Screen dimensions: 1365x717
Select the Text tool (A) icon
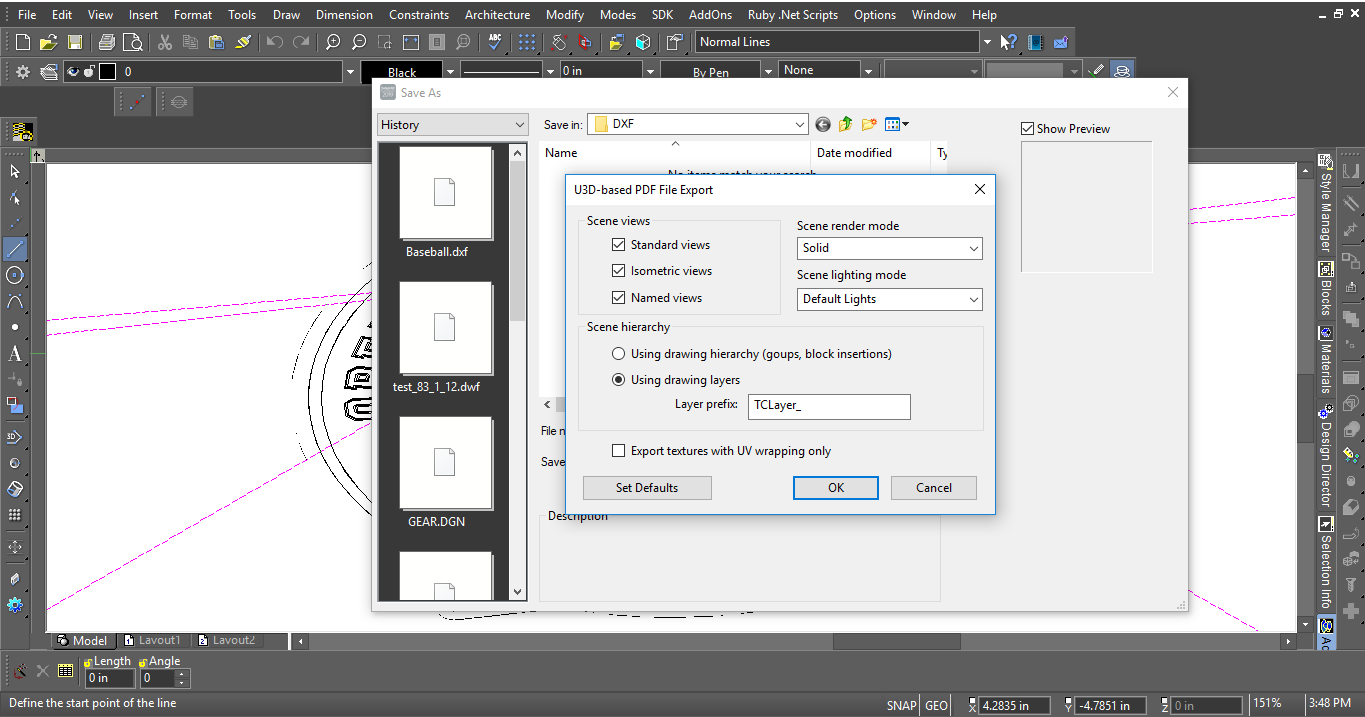tap(15, 353)
